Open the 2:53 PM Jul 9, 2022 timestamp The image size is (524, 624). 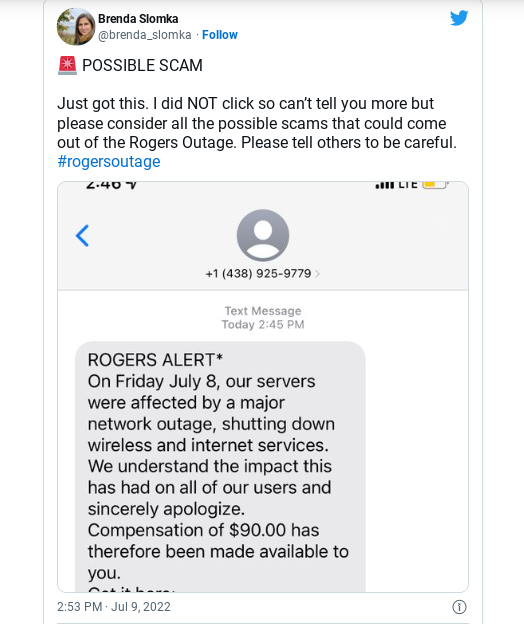(x=114, y=606)
